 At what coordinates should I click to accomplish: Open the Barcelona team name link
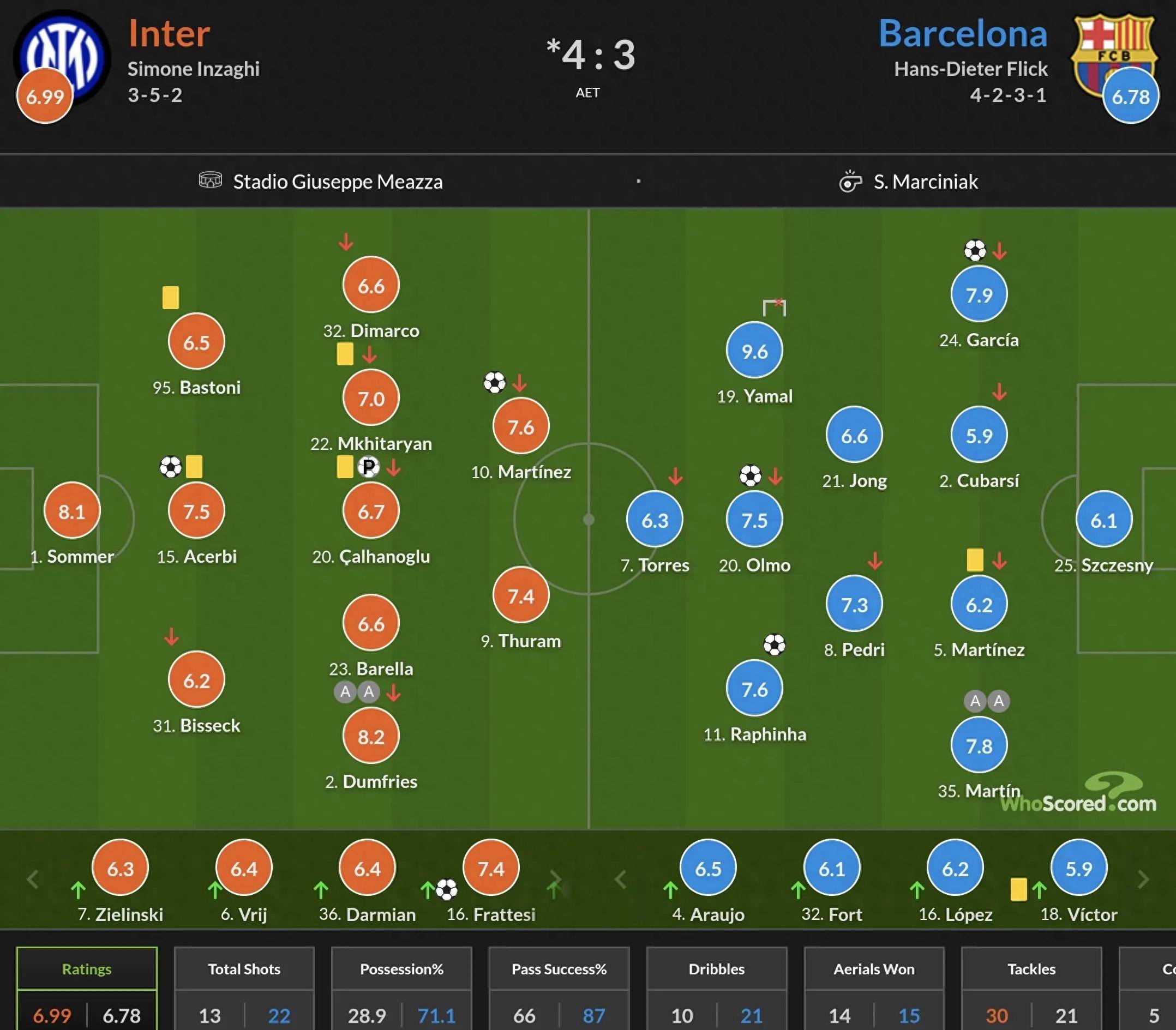[963, 33]
